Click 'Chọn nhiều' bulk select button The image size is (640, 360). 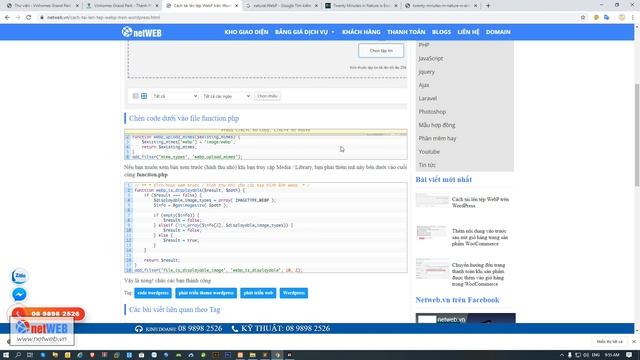tap(267, 96)
